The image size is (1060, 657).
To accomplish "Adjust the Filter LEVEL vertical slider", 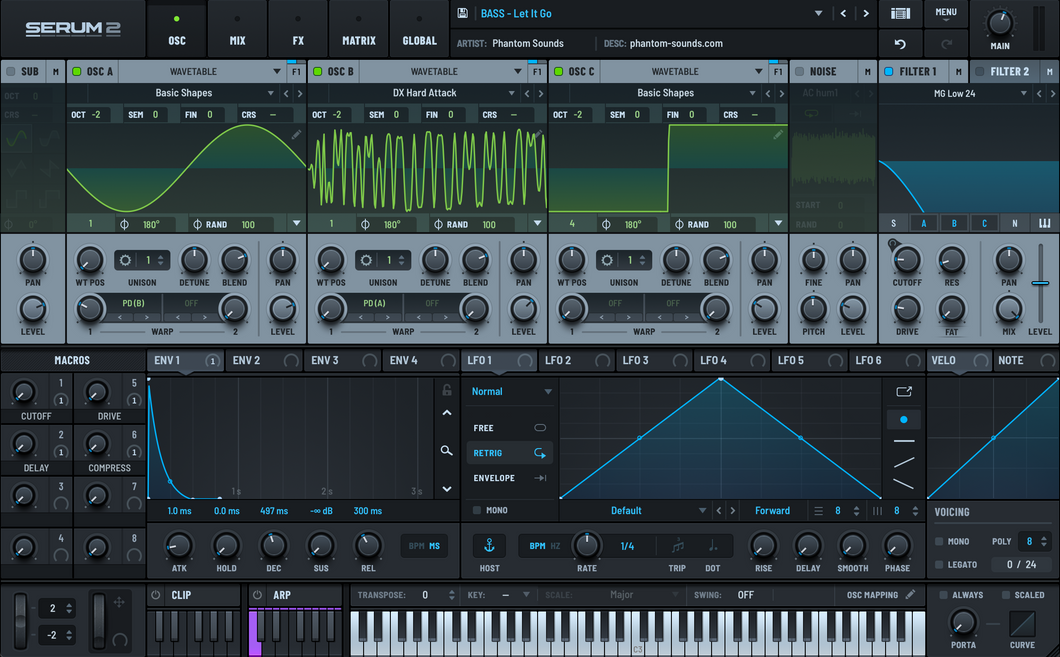I will pos(1040,283).
